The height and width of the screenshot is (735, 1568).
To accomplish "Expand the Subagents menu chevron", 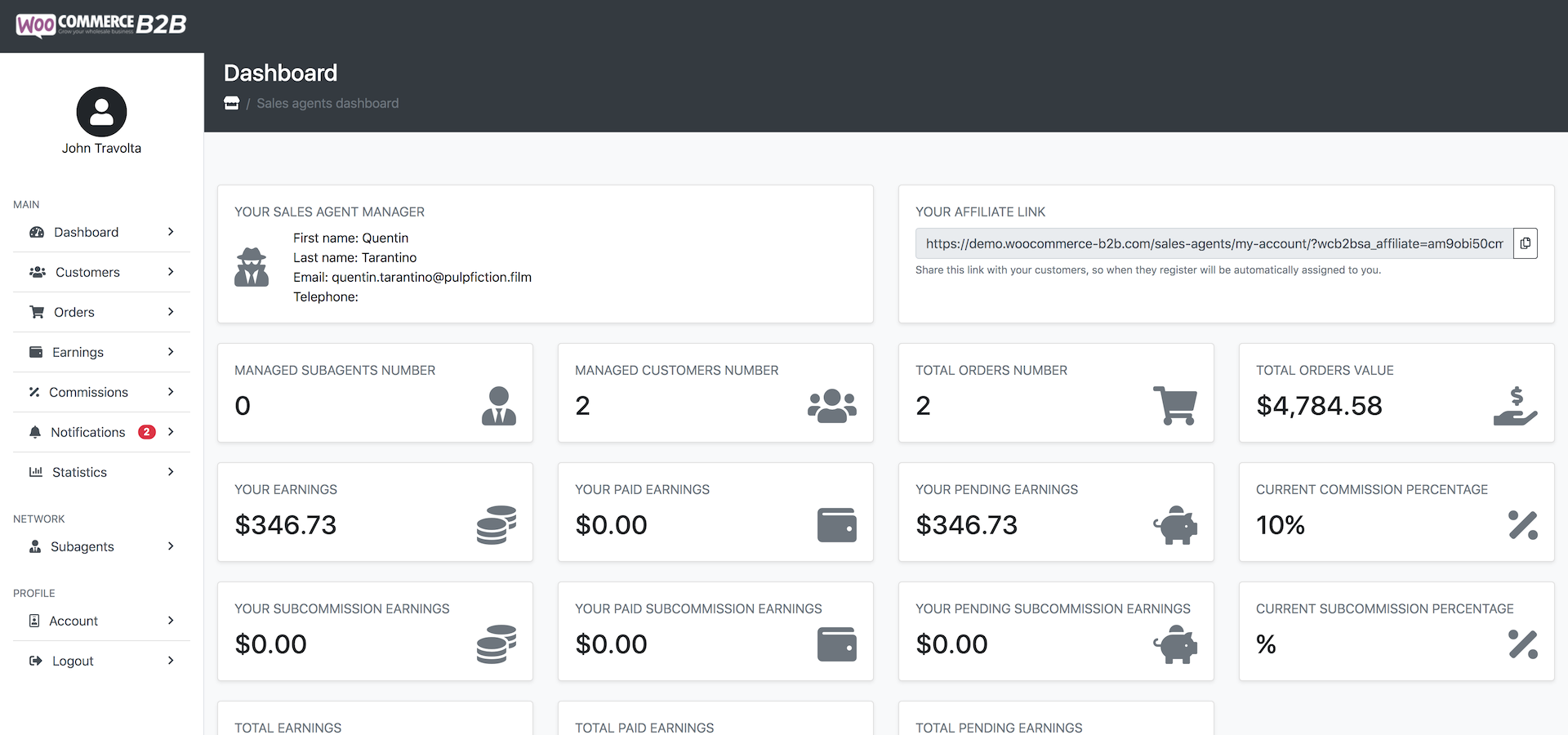I will 171,546.
